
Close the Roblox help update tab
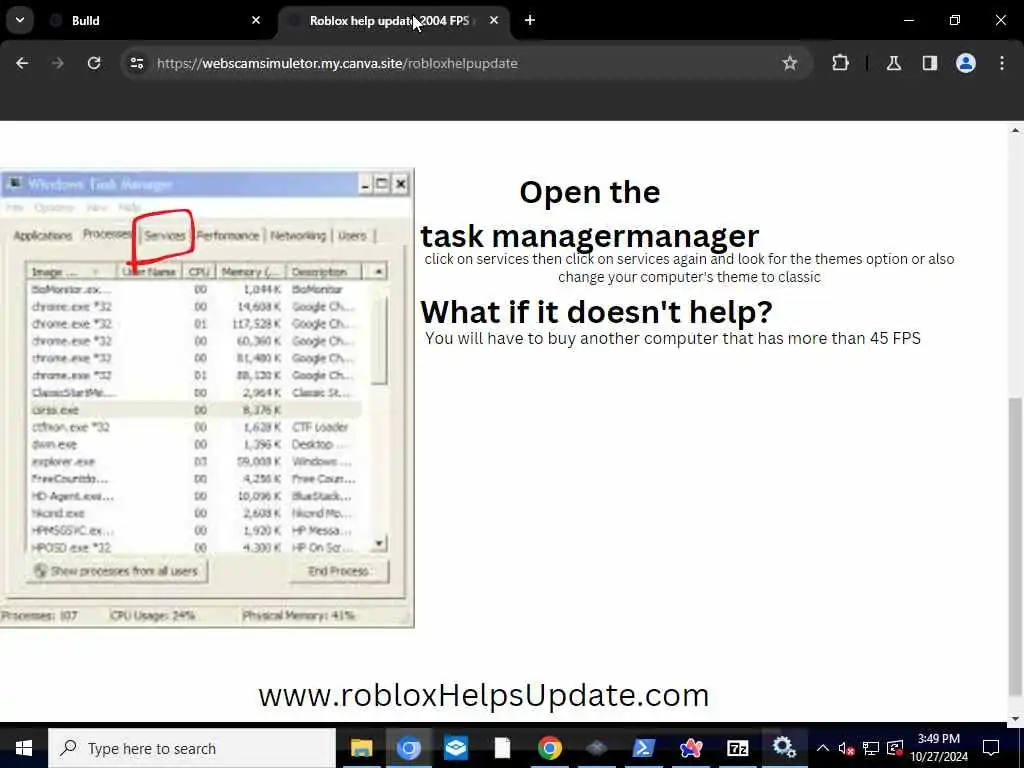(494, 21)
